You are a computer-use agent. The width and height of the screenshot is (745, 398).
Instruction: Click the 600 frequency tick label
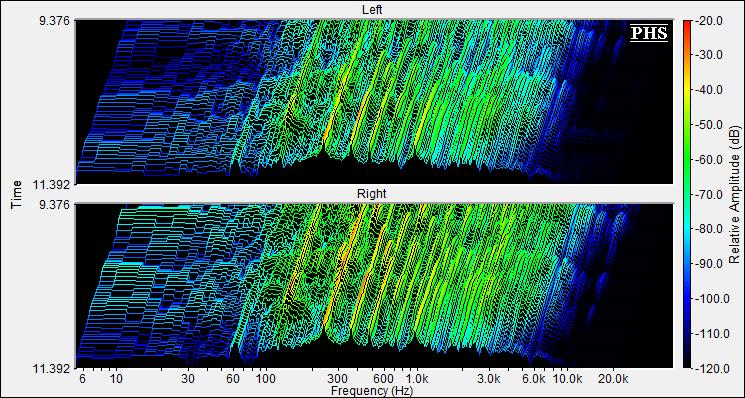click(383, 379)
